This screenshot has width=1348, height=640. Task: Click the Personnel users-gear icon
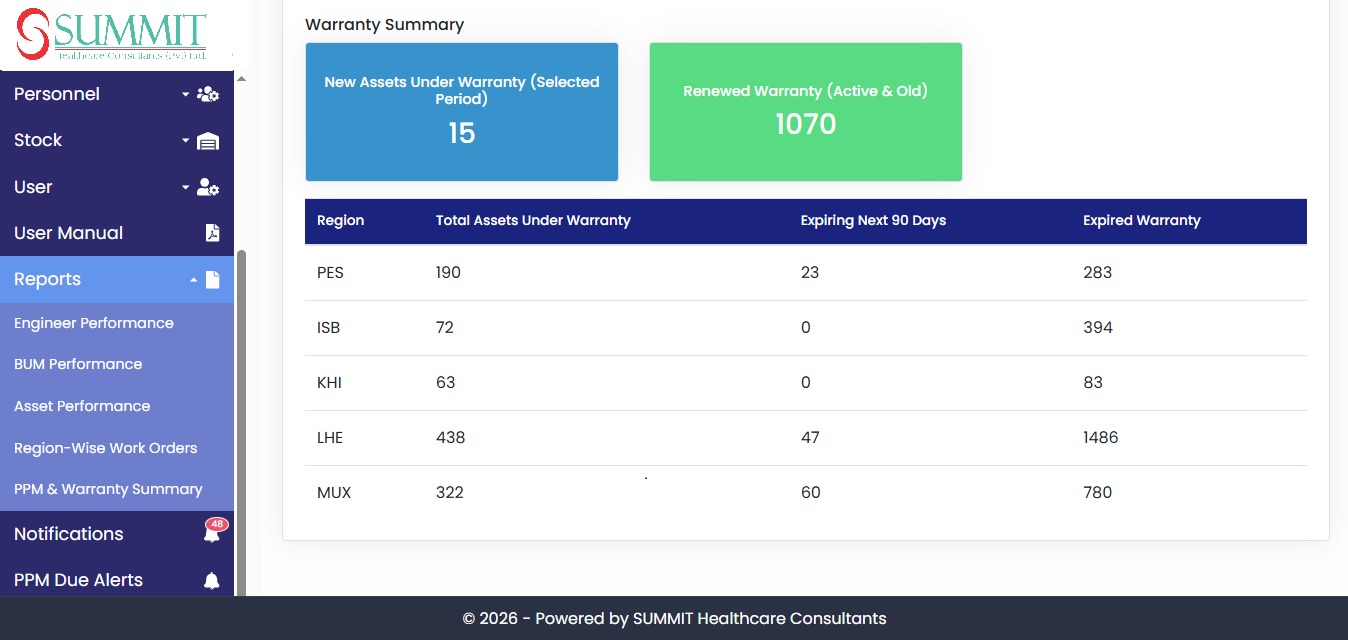[x=208, y=94]
